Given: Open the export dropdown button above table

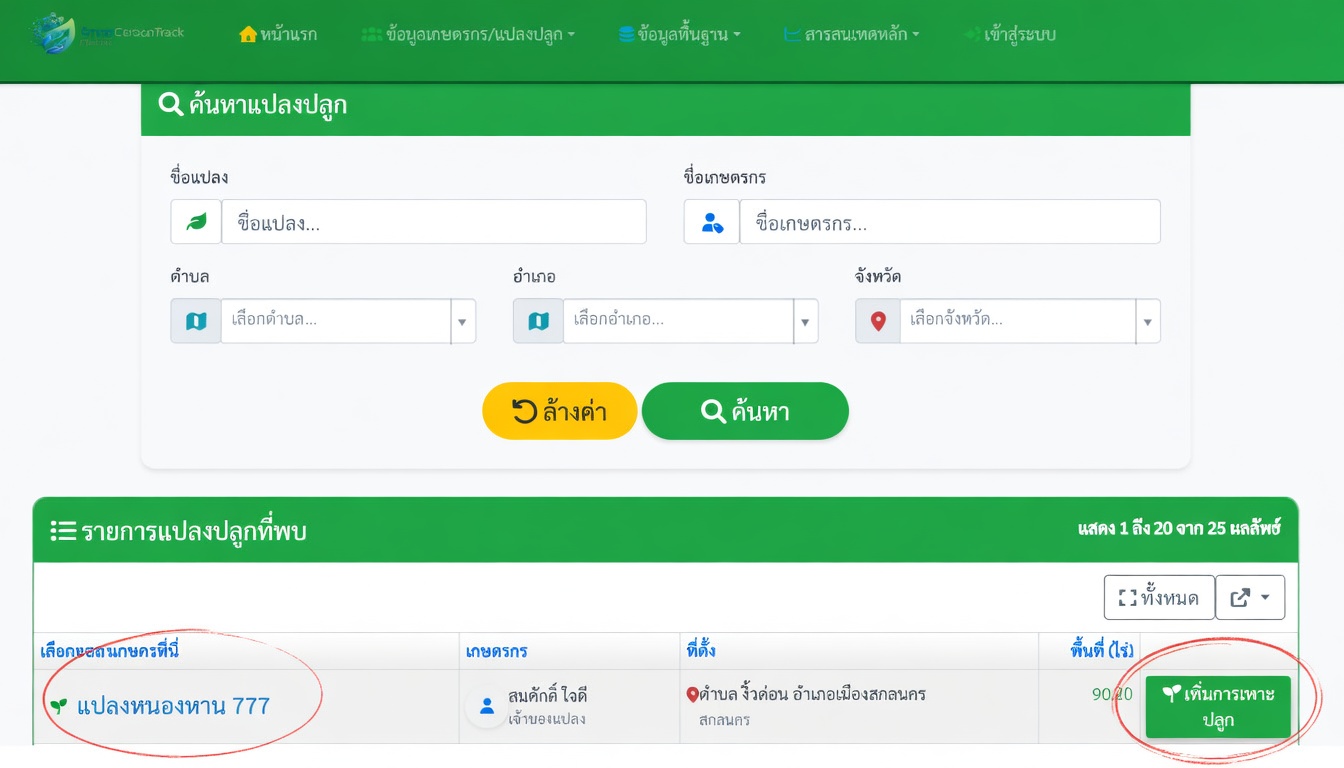Looking at the screenshot, I should (1250, 597).
